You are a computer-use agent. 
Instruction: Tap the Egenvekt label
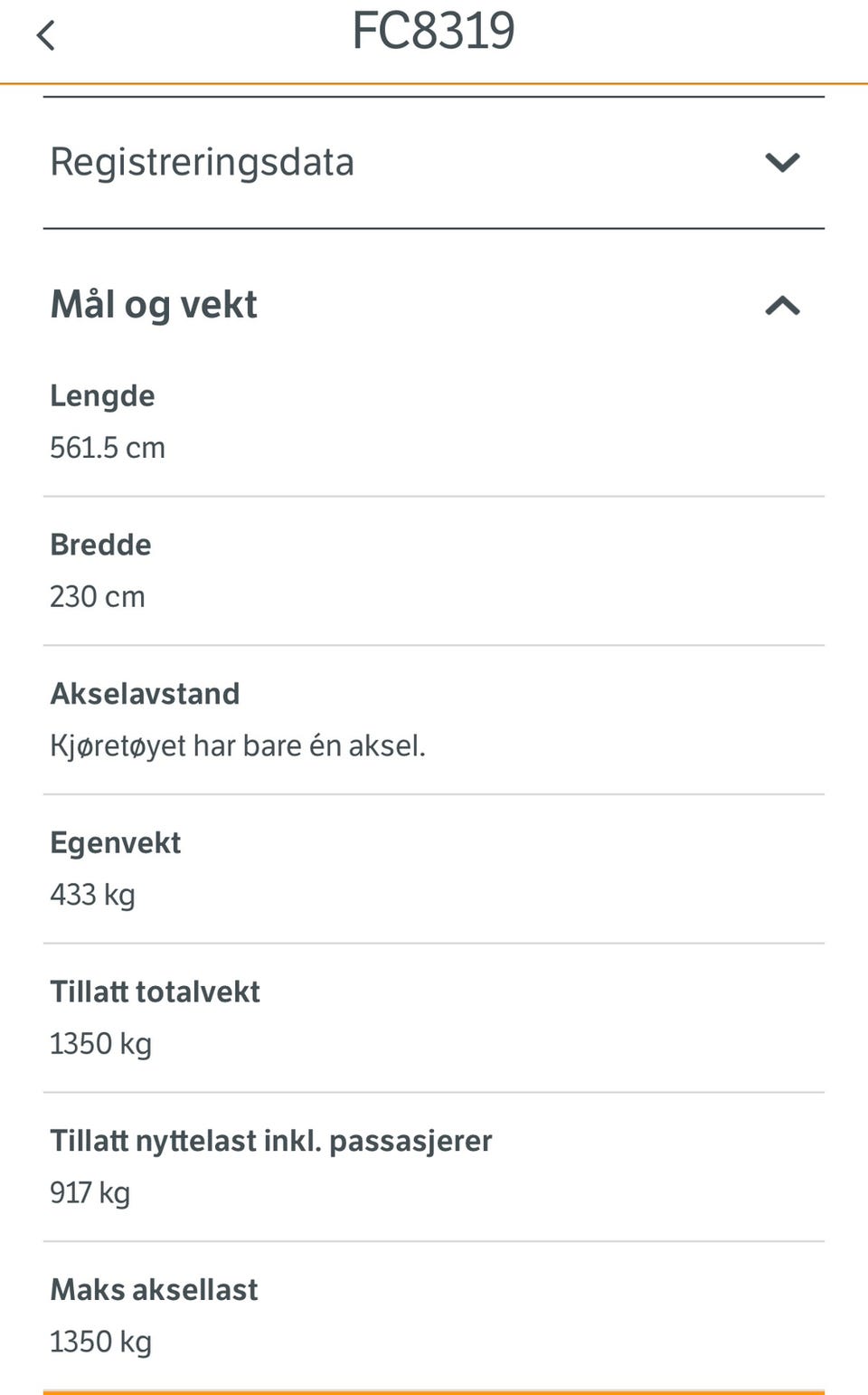point(115,843)
